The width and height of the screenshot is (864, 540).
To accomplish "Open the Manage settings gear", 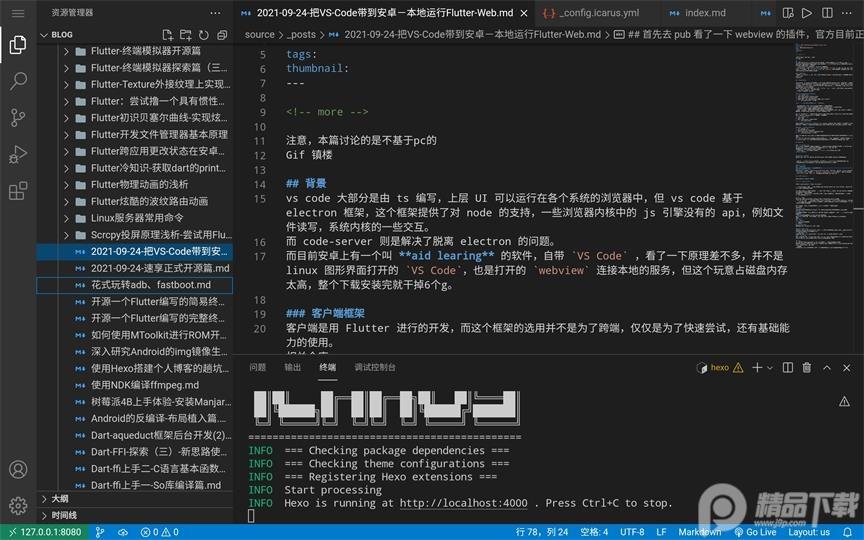I will (x=17, y=505).
